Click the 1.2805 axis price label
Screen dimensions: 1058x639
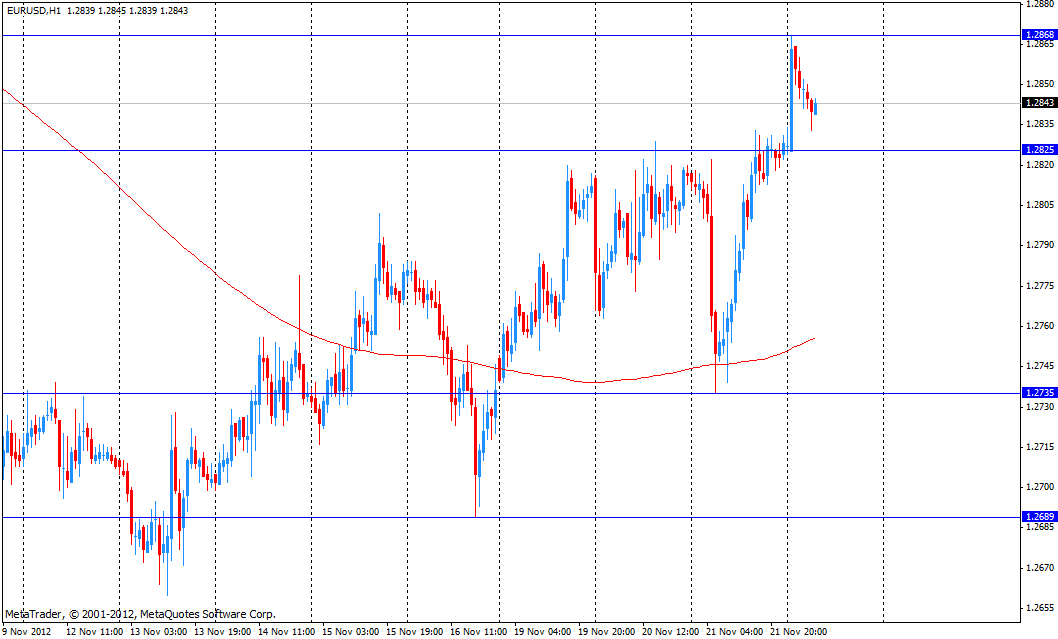pos(1040,204)
